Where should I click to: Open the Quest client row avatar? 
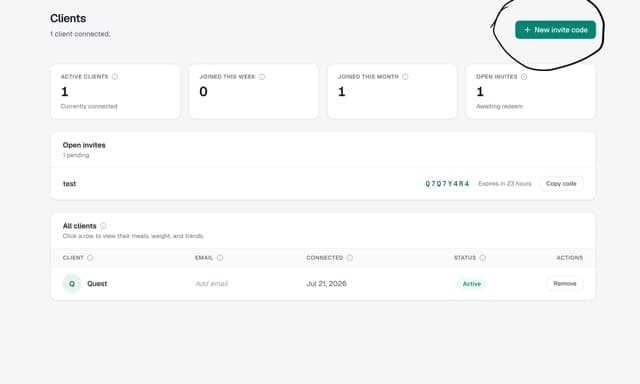(x=72, y=284)
